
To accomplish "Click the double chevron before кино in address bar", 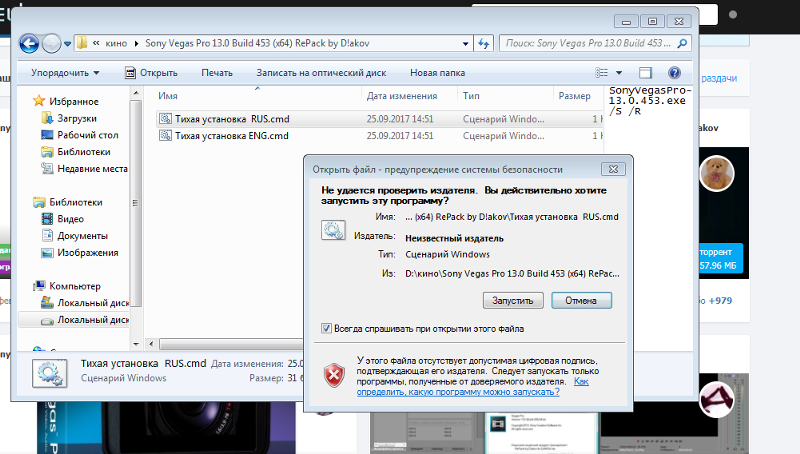I will pyautogui.click(x=96, y=44).
